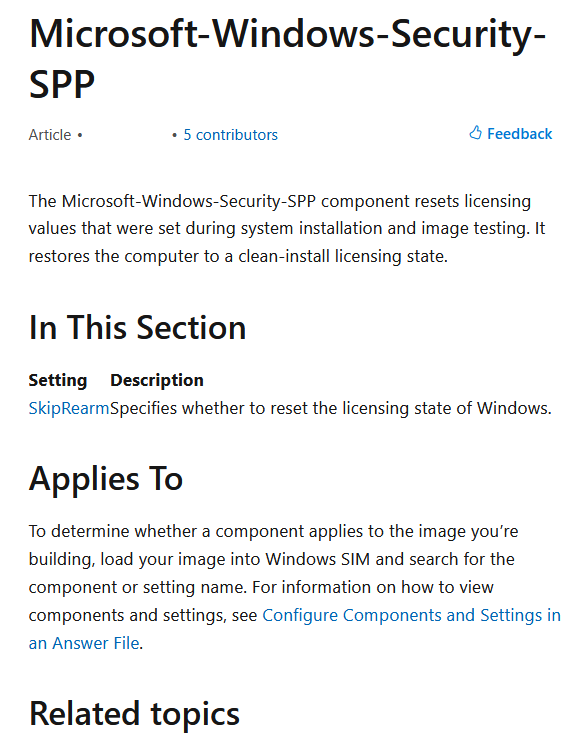Follow the Configure Components and Settings link
The image size is (583, 747).
pos(412,615)
